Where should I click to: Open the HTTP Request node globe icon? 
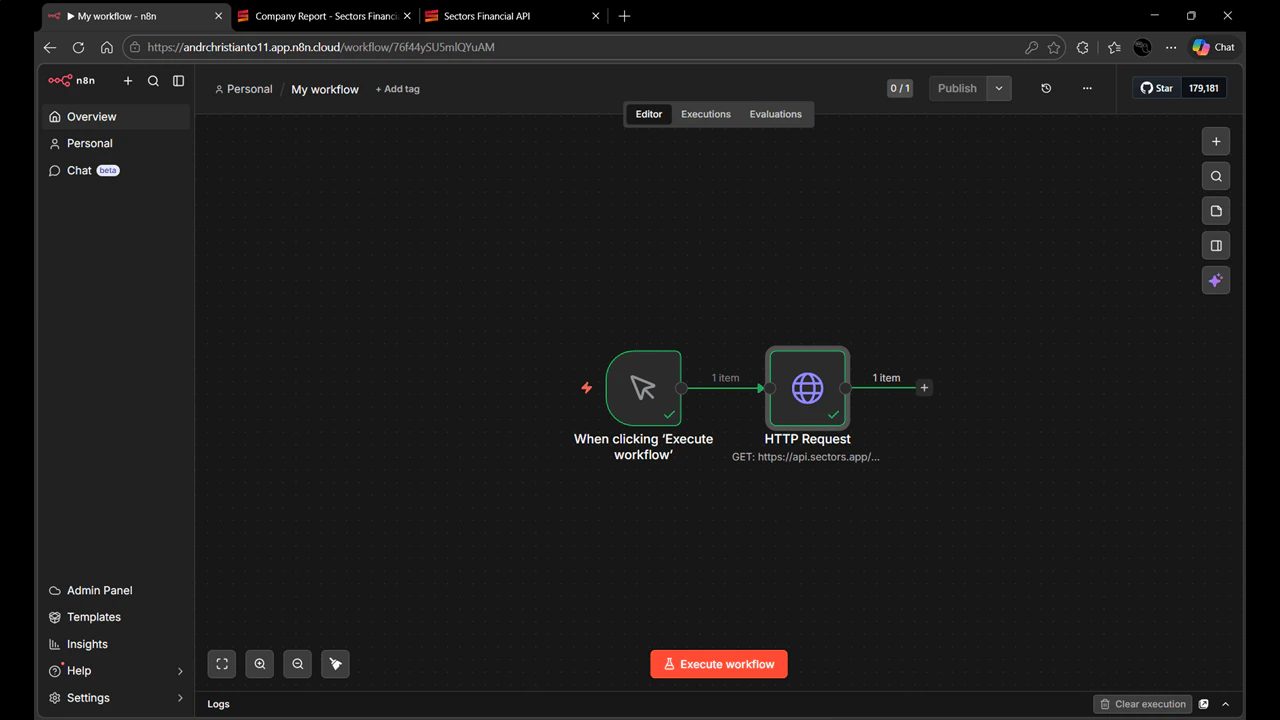click(807, 388)
